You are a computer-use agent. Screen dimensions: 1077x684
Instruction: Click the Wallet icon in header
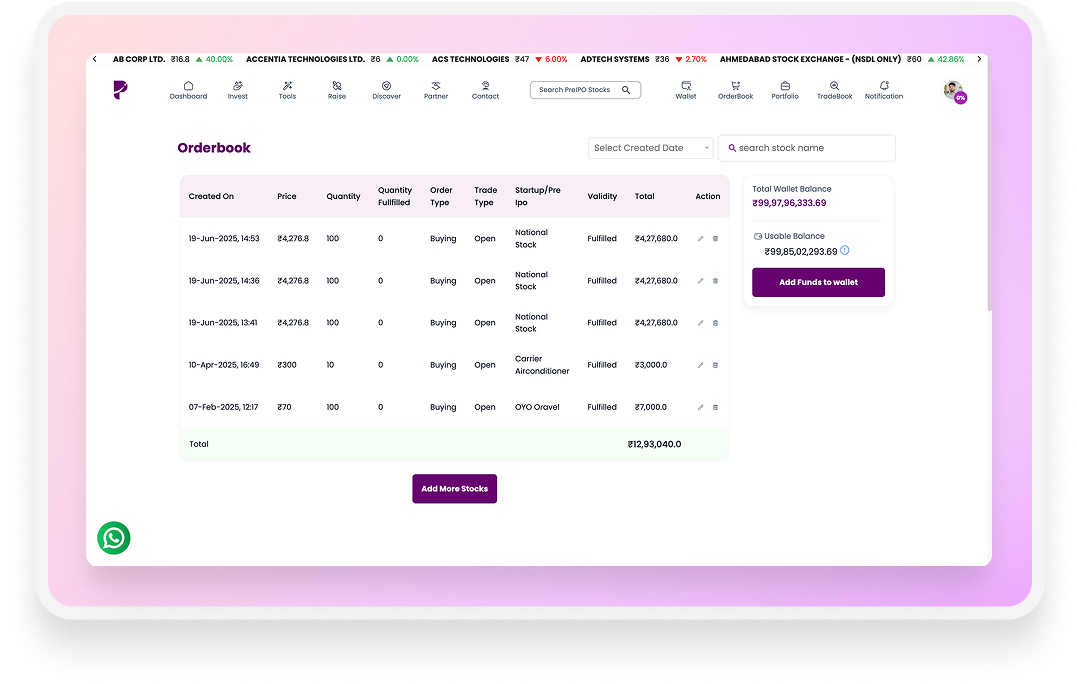click(686, 86)
